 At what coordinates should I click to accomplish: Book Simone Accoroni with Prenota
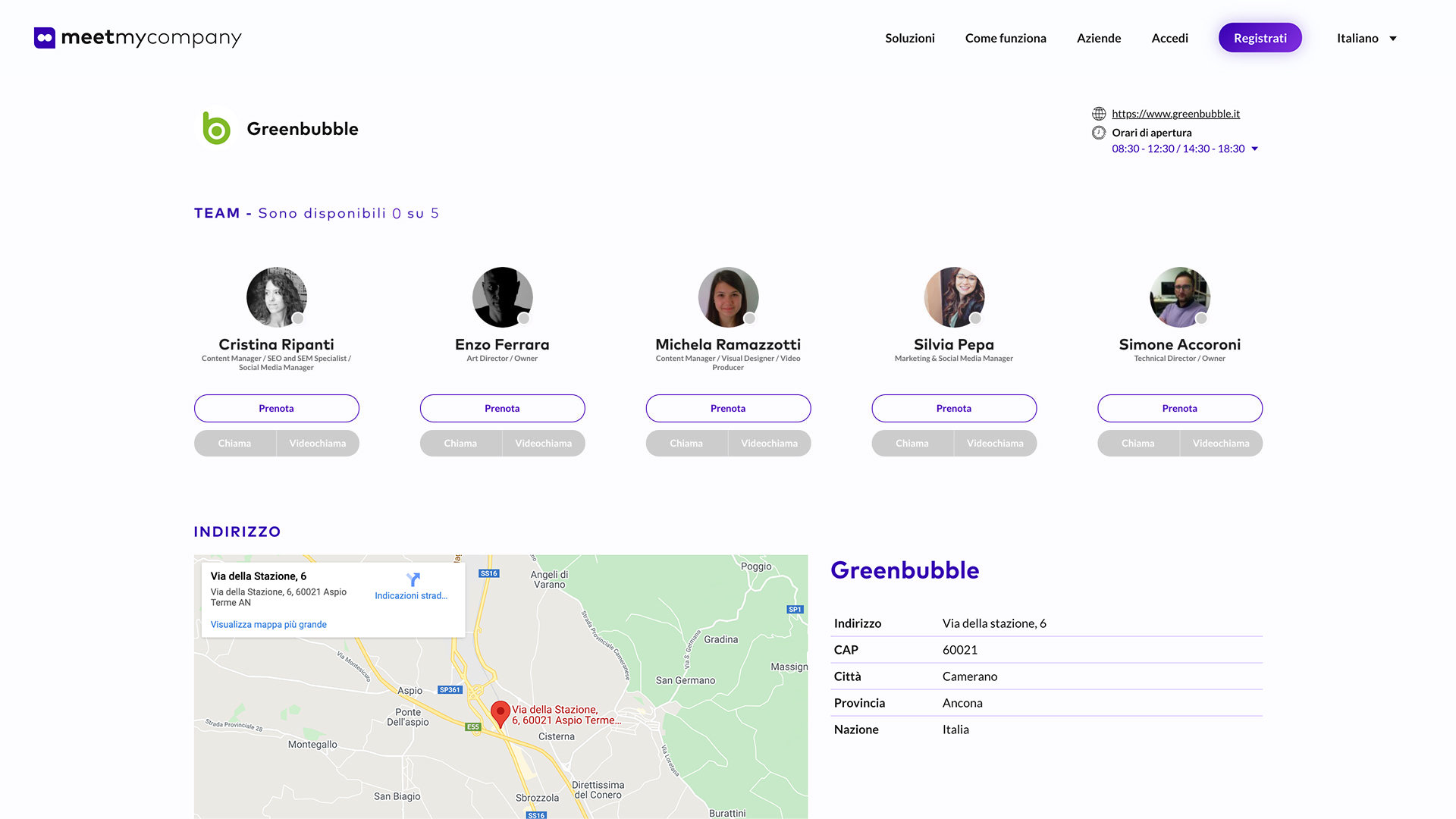click(x=1181, y=408)
